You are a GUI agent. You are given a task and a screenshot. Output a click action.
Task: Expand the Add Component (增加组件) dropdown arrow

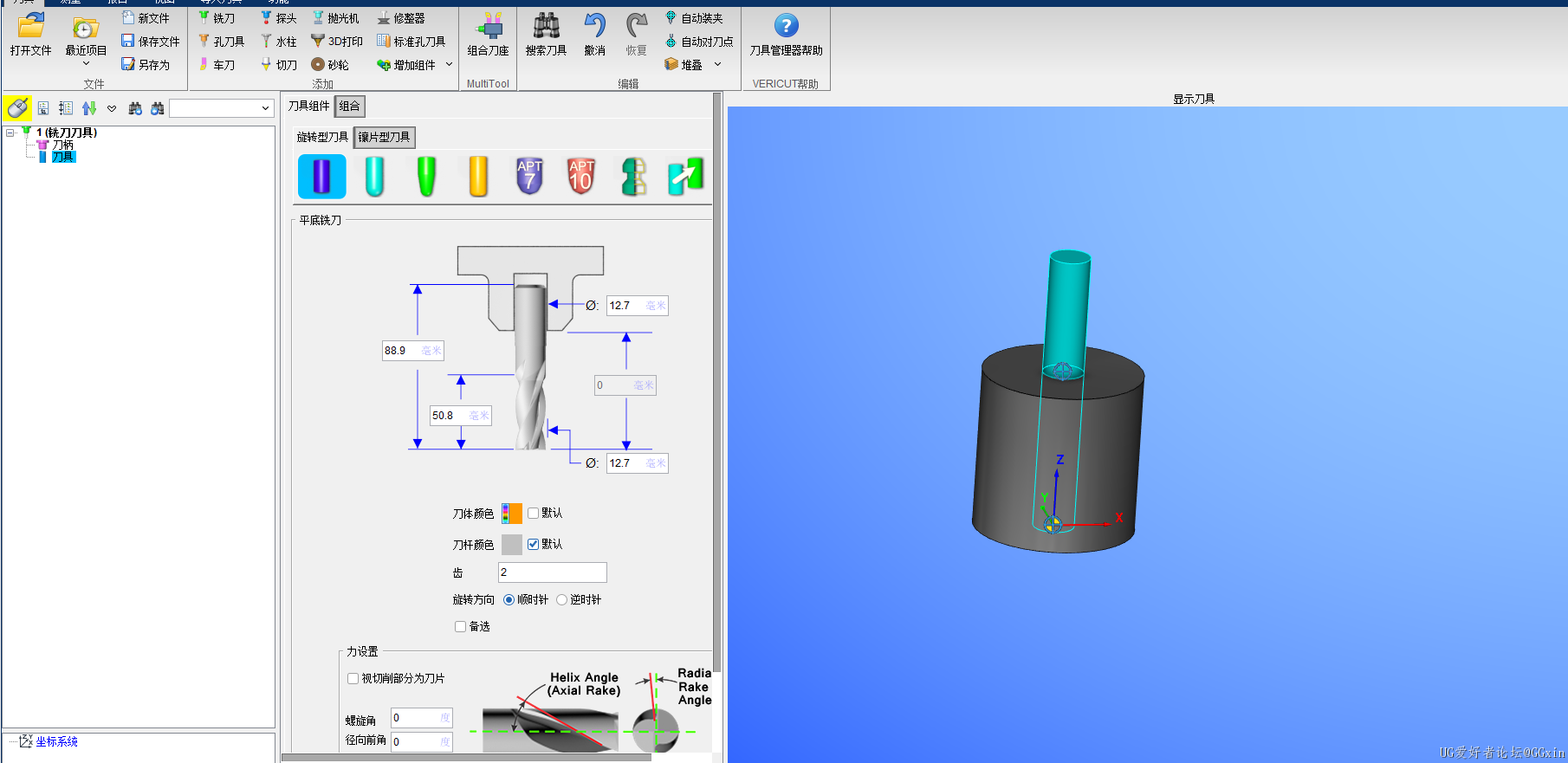449,64
